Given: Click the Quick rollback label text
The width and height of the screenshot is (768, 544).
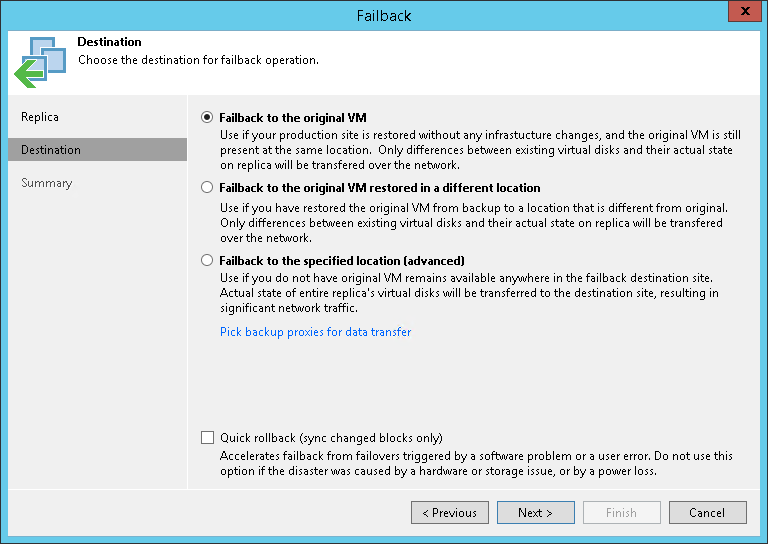Looking at the screenshot, I should coord(331,438).
